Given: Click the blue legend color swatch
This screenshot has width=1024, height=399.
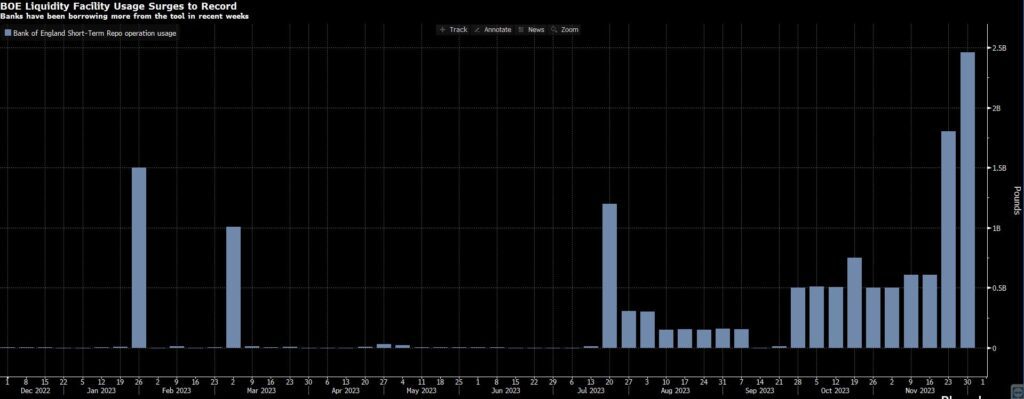Looking at the screenshot, I should click(7, 33).
